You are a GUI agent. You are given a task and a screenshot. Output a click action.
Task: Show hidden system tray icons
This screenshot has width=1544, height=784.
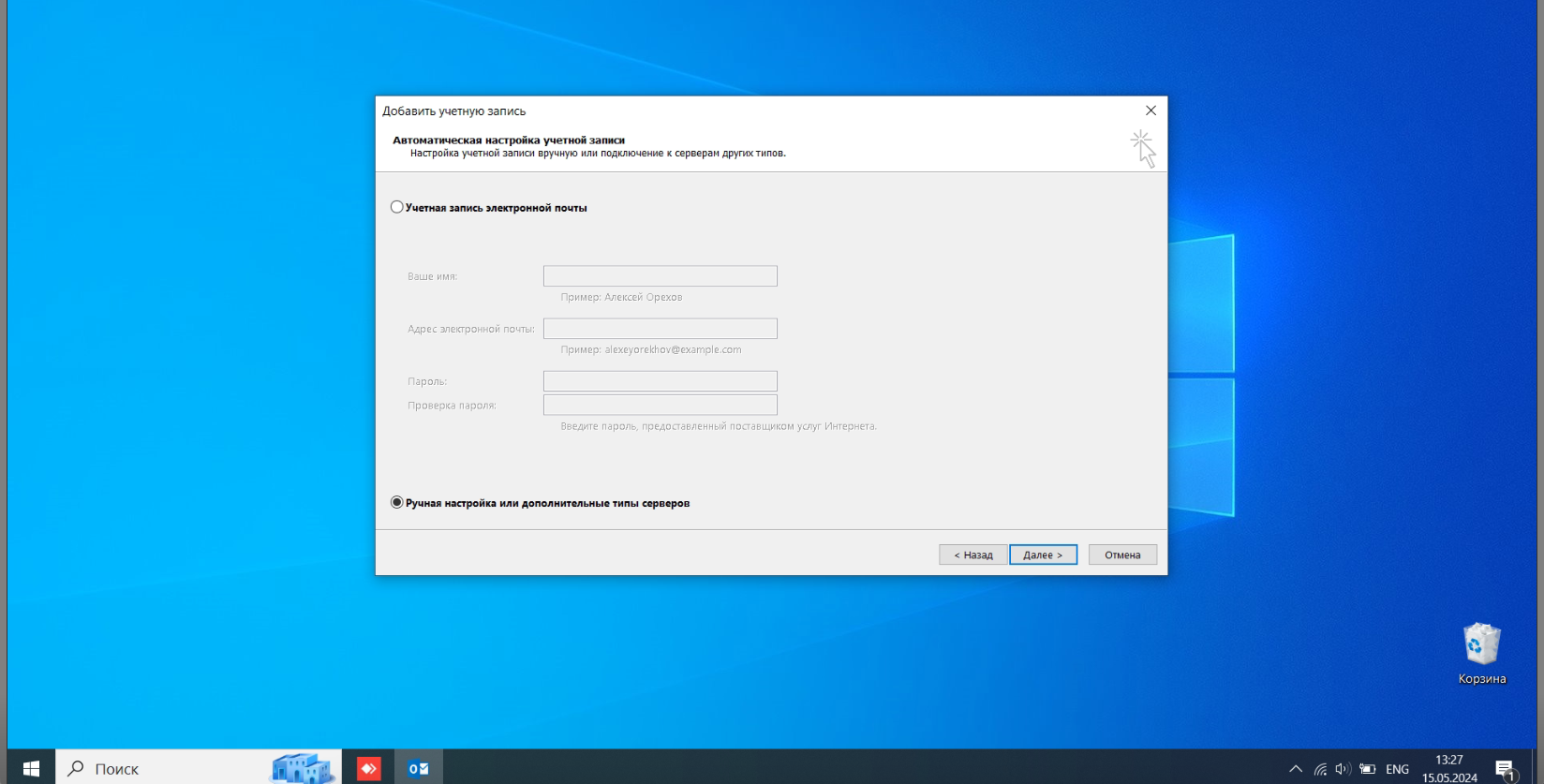coord(1296,769)
